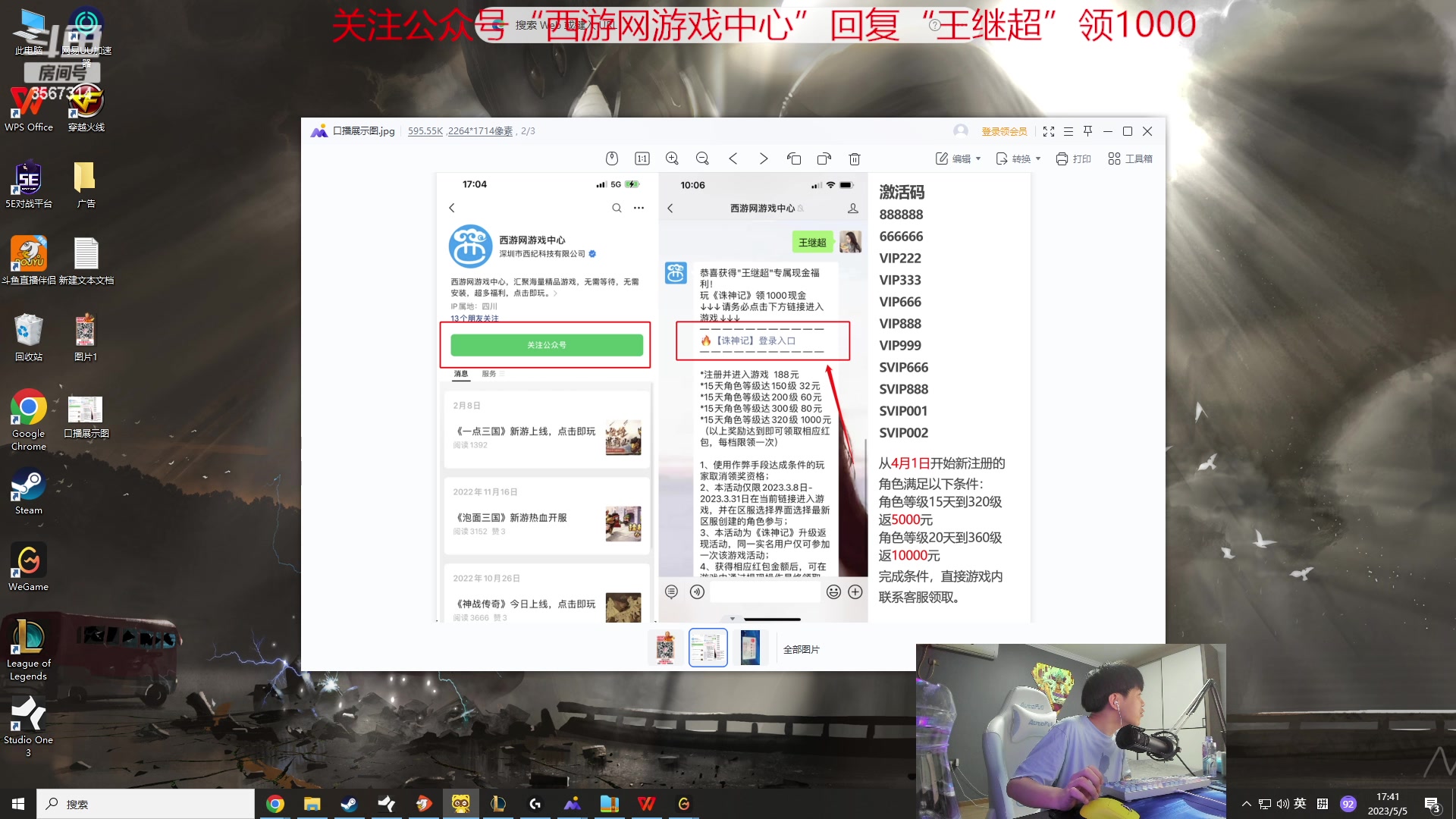Image resolution: width=1456 pixels, height=819 pixels.
Task: Rotate the image counterclockwise
Action: [794, 158]
